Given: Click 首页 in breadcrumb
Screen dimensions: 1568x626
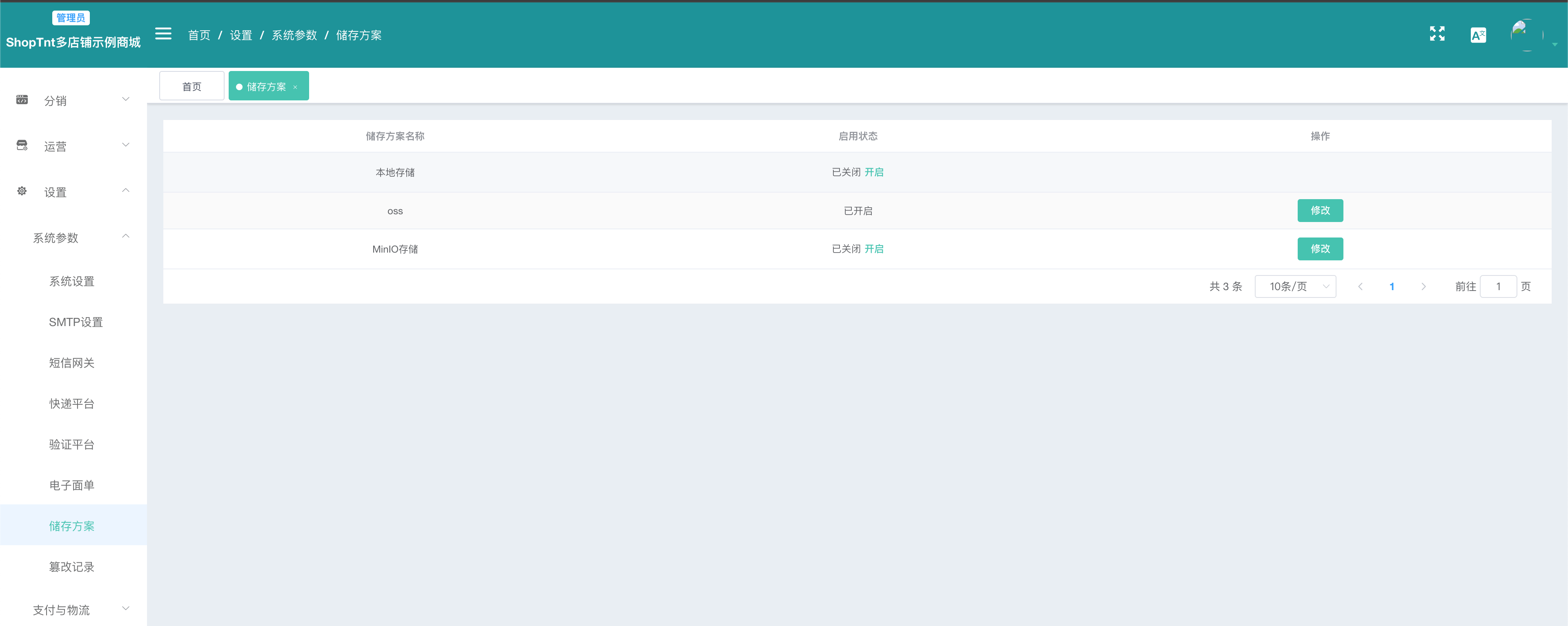Looking at the screenshot, I should (x=199, y=35).
